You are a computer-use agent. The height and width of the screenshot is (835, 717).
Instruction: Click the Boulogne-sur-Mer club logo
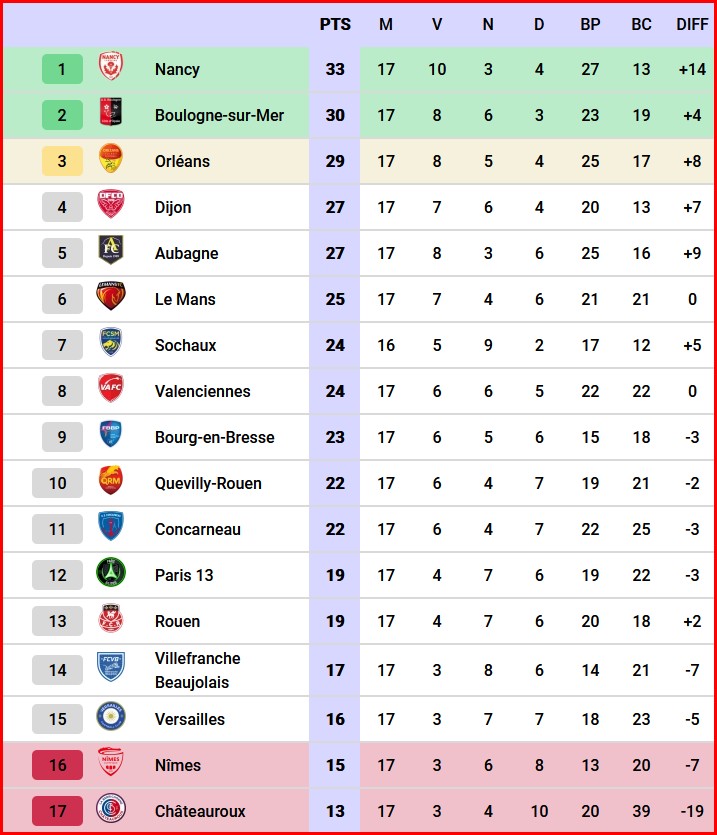pyautogui.click(x=110, y=115)
